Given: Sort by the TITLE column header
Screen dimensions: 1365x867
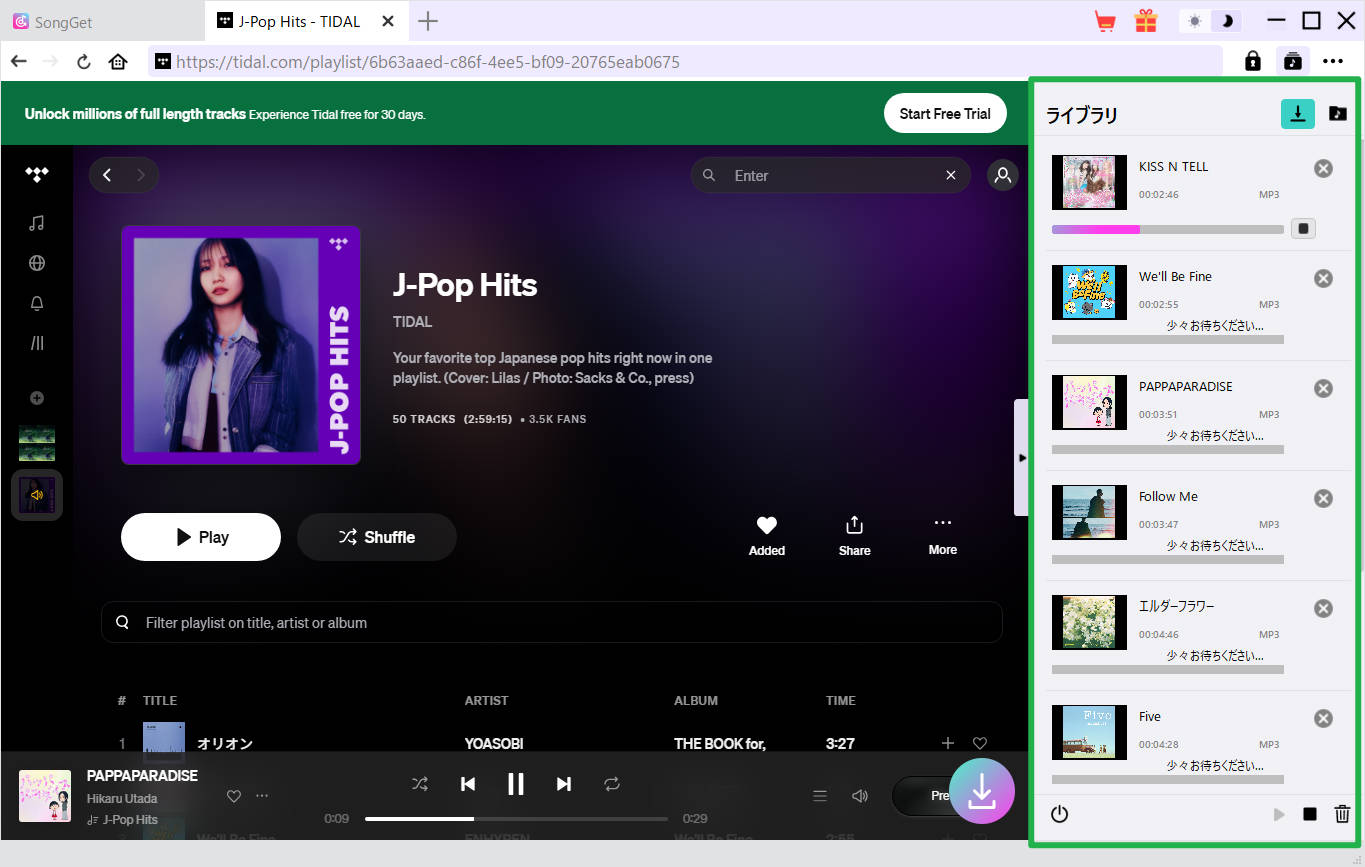Looking at the screenshot, I should coord(160,700).
